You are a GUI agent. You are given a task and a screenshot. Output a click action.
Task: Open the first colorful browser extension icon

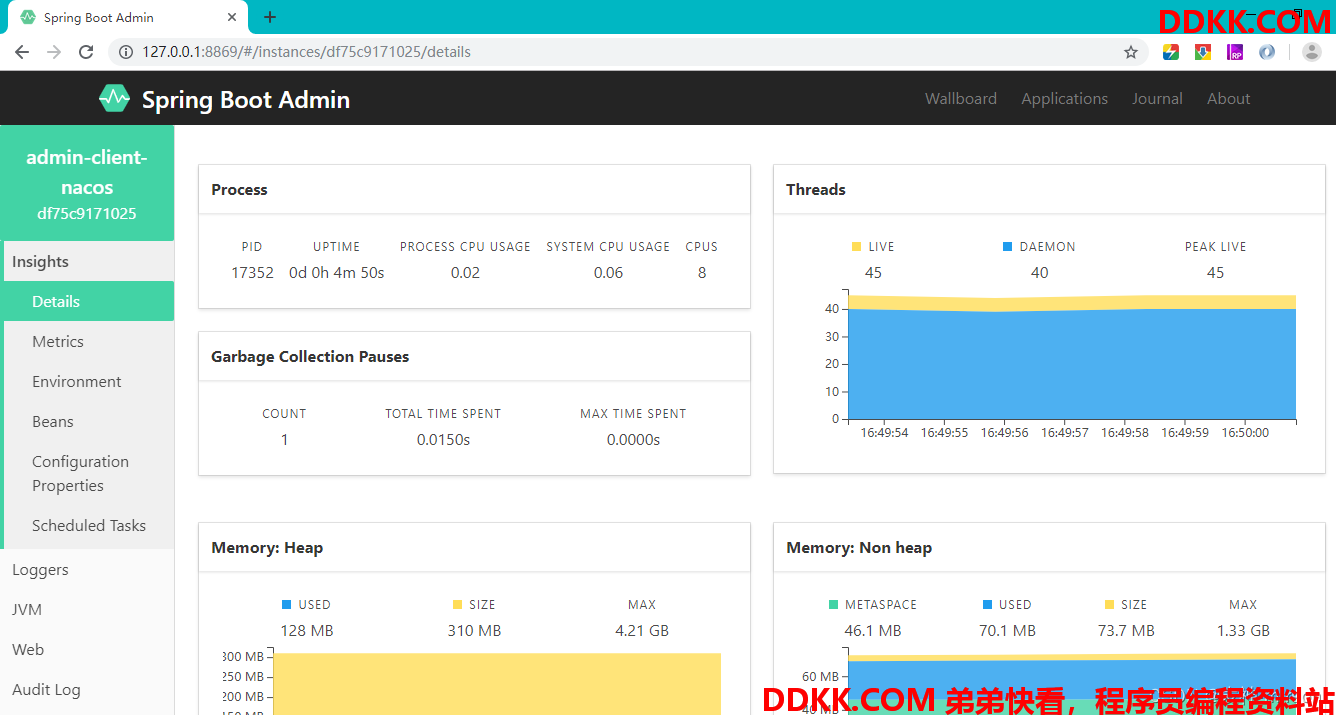click(x=1171, y=52)
